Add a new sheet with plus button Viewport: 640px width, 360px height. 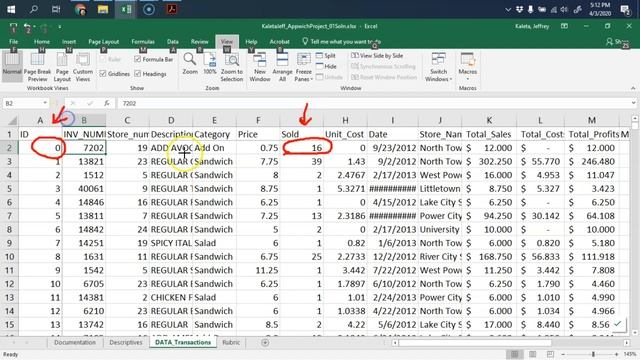(265, 342)
